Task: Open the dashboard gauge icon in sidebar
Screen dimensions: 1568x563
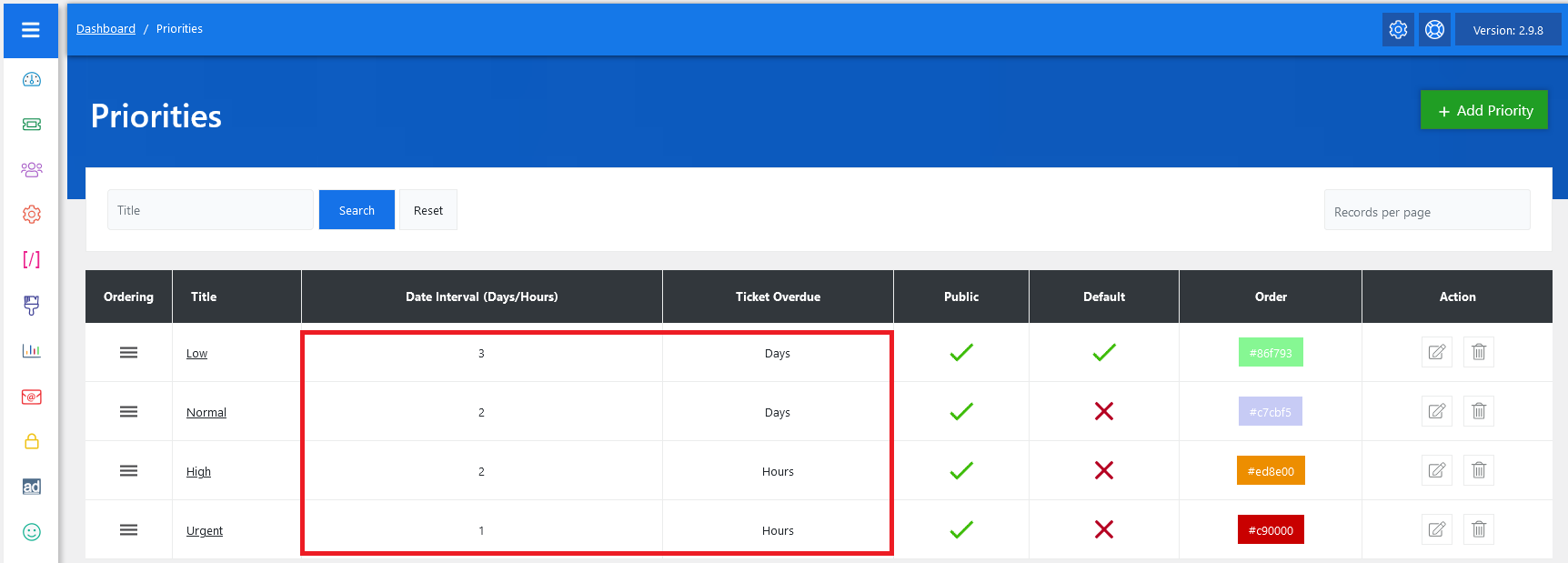Action: pyautogui.click(x=32, y=80)
